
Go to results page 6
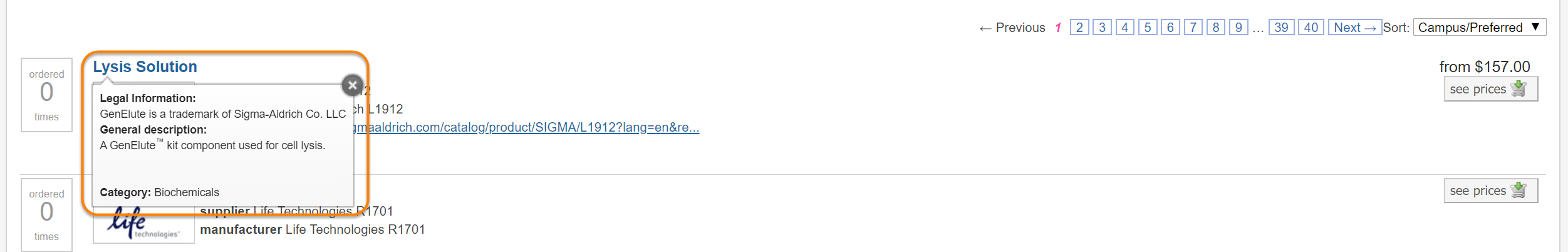(x=1170, y=28)
